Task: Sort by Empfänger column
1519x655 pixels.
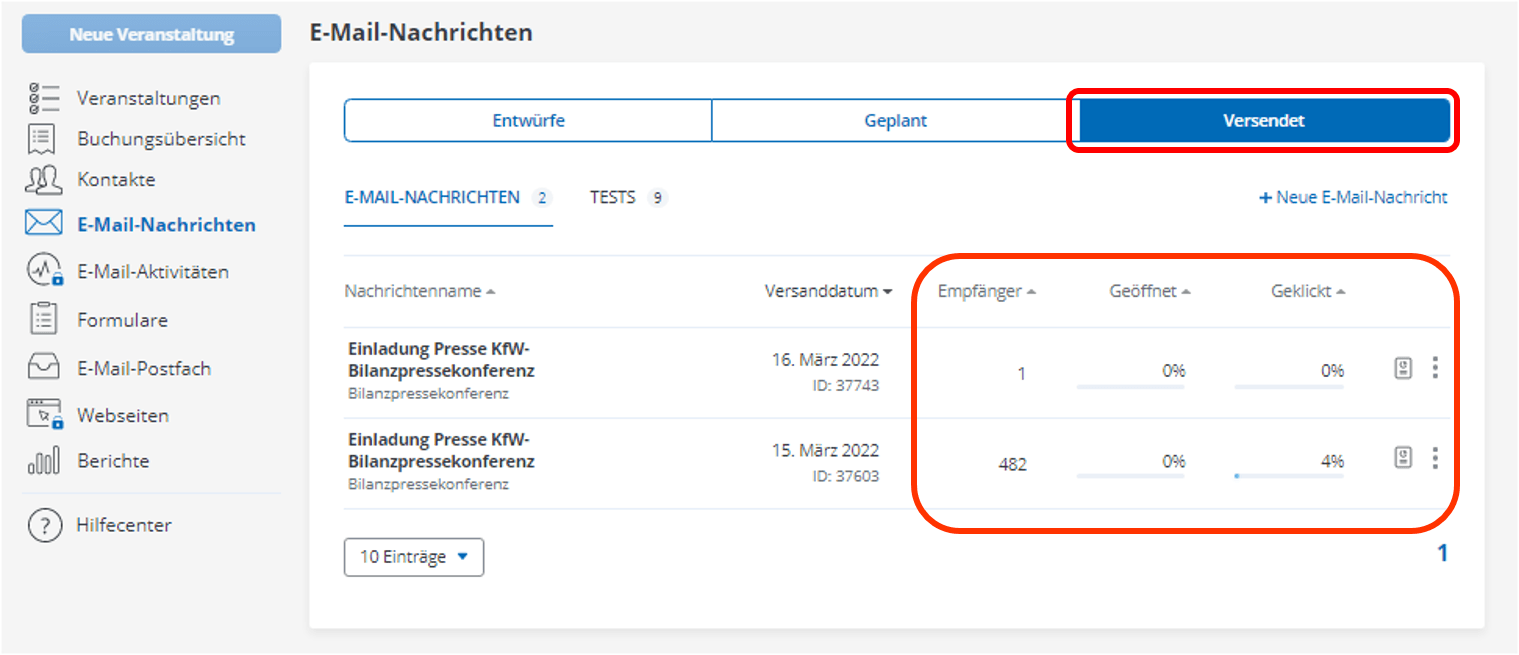Action: point(986,291)
